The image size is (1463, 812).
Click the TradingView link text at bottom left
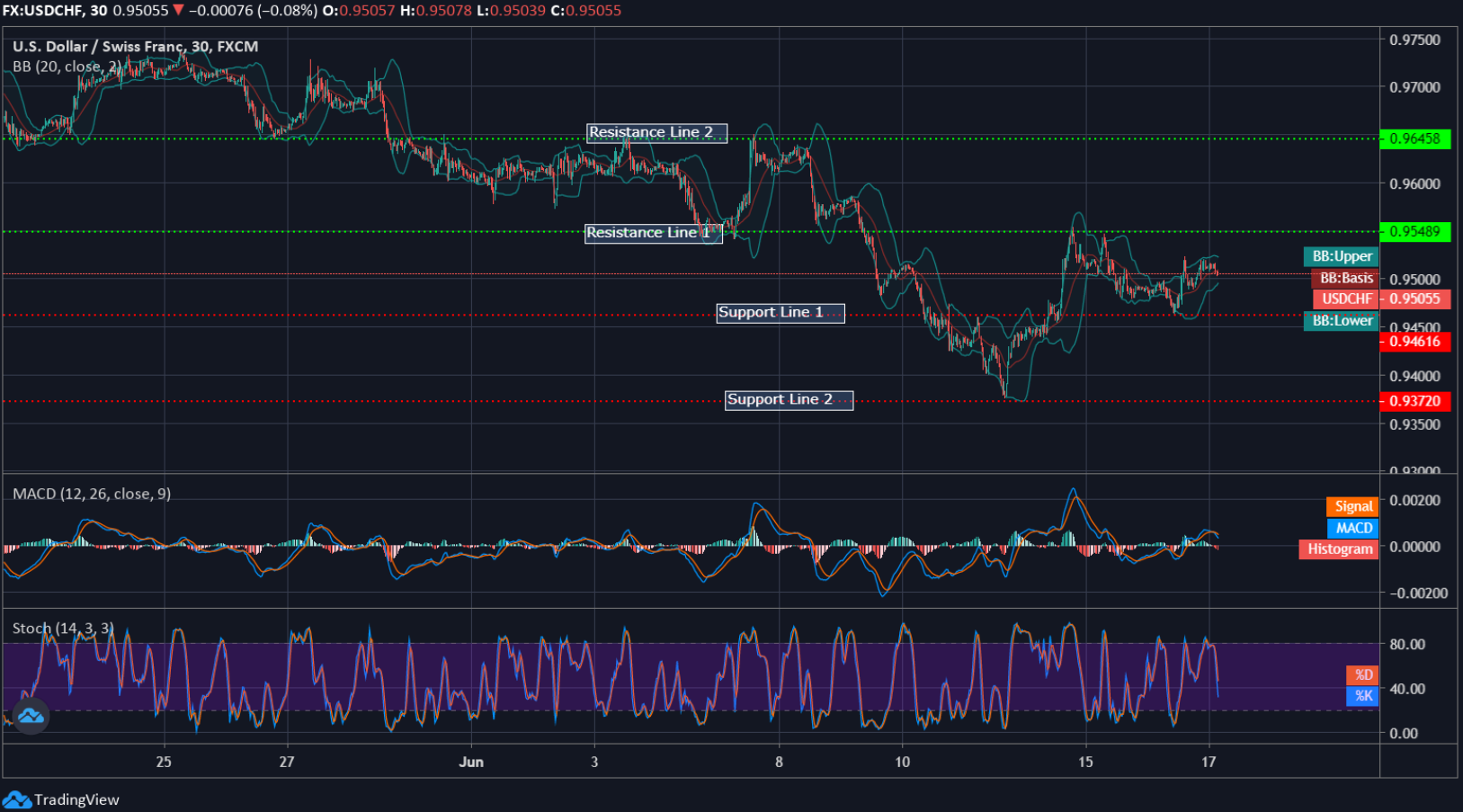[77, 799]
